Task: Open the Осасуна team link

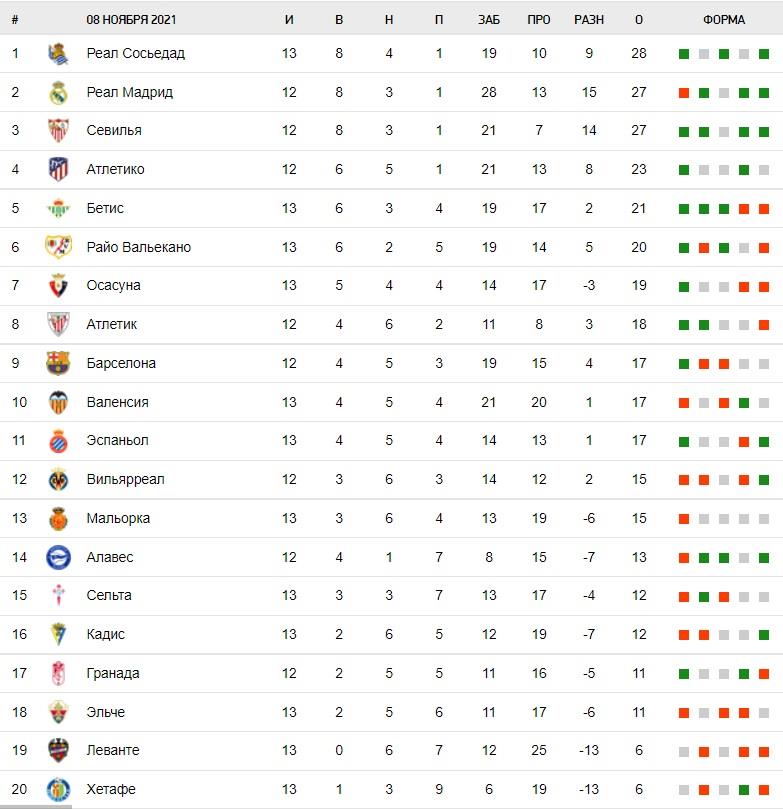Action: click(x=113, y=286)
